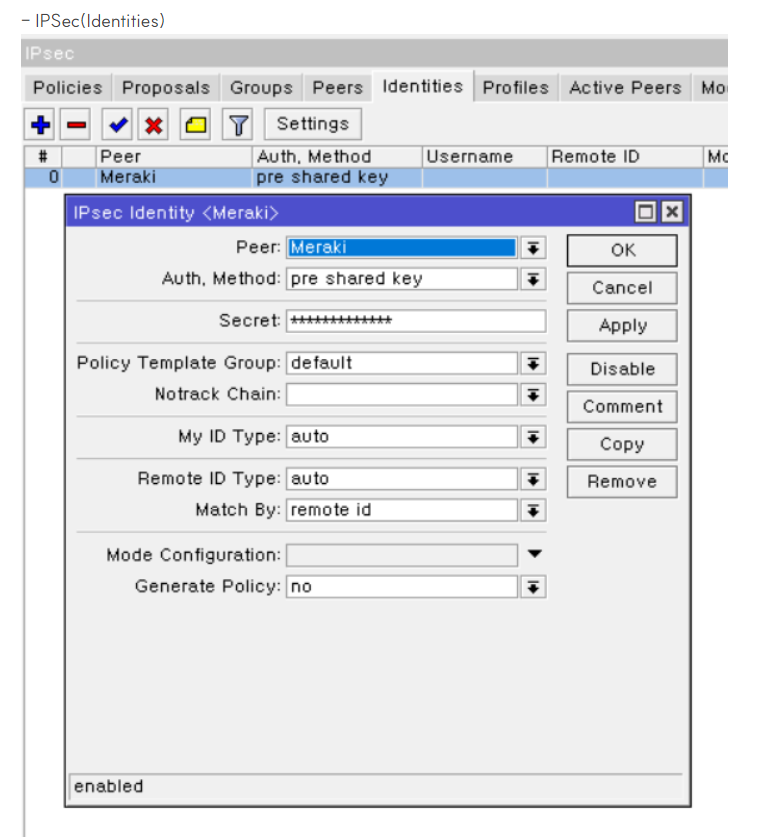Focus the Peer field showing Meraki

click(402, 248)
